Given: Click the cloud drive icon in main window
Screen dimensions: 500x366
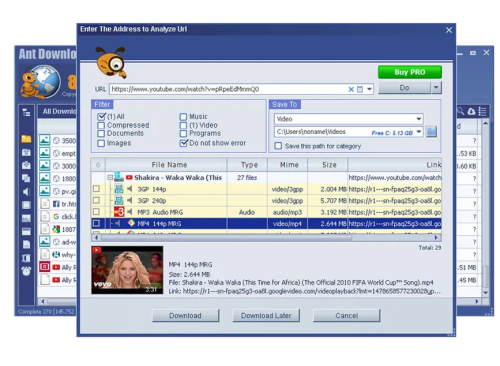Looking at the screenshot, I should click(471, 111).
